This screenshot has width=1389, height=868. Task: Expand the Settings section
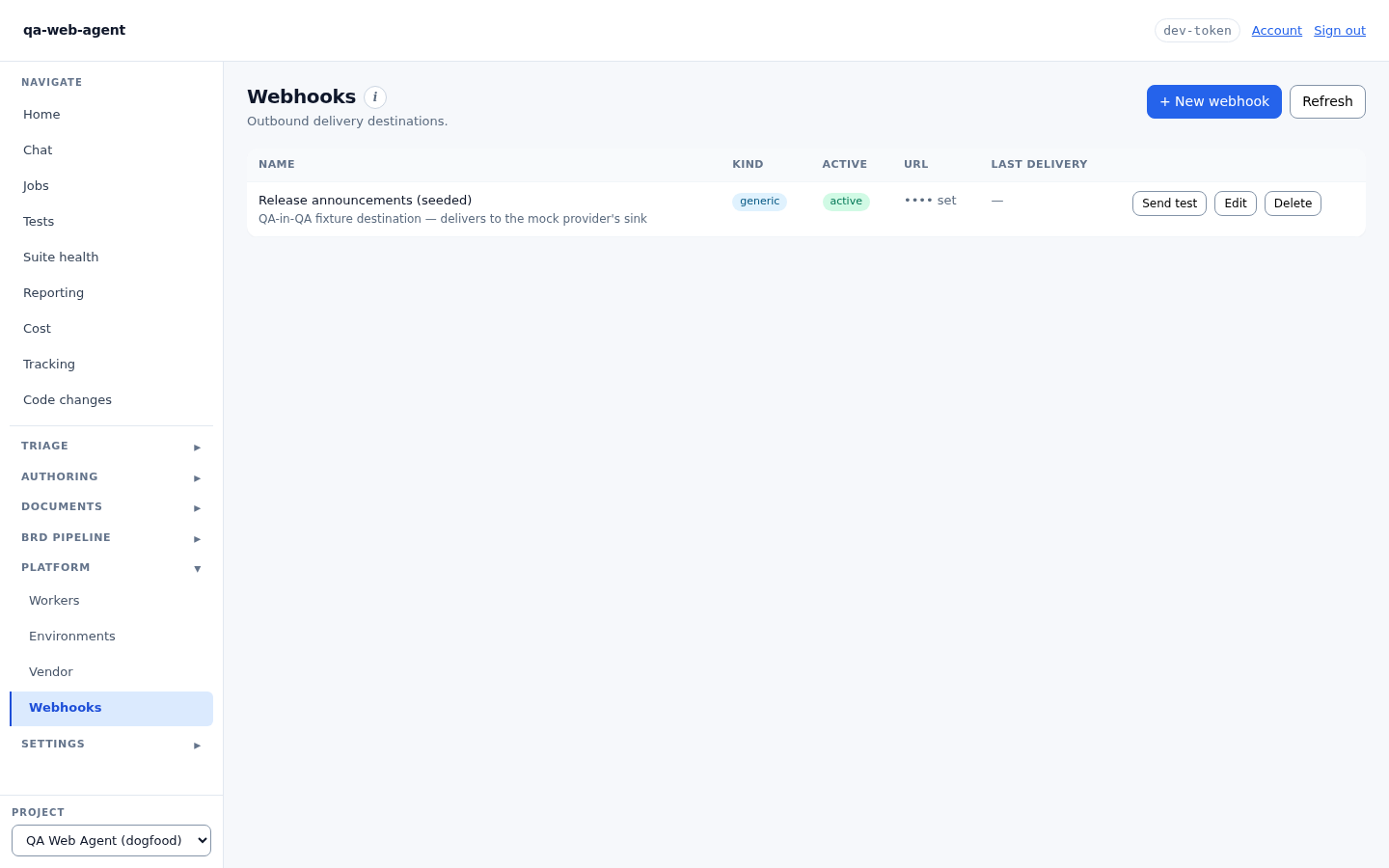point(112,745)
